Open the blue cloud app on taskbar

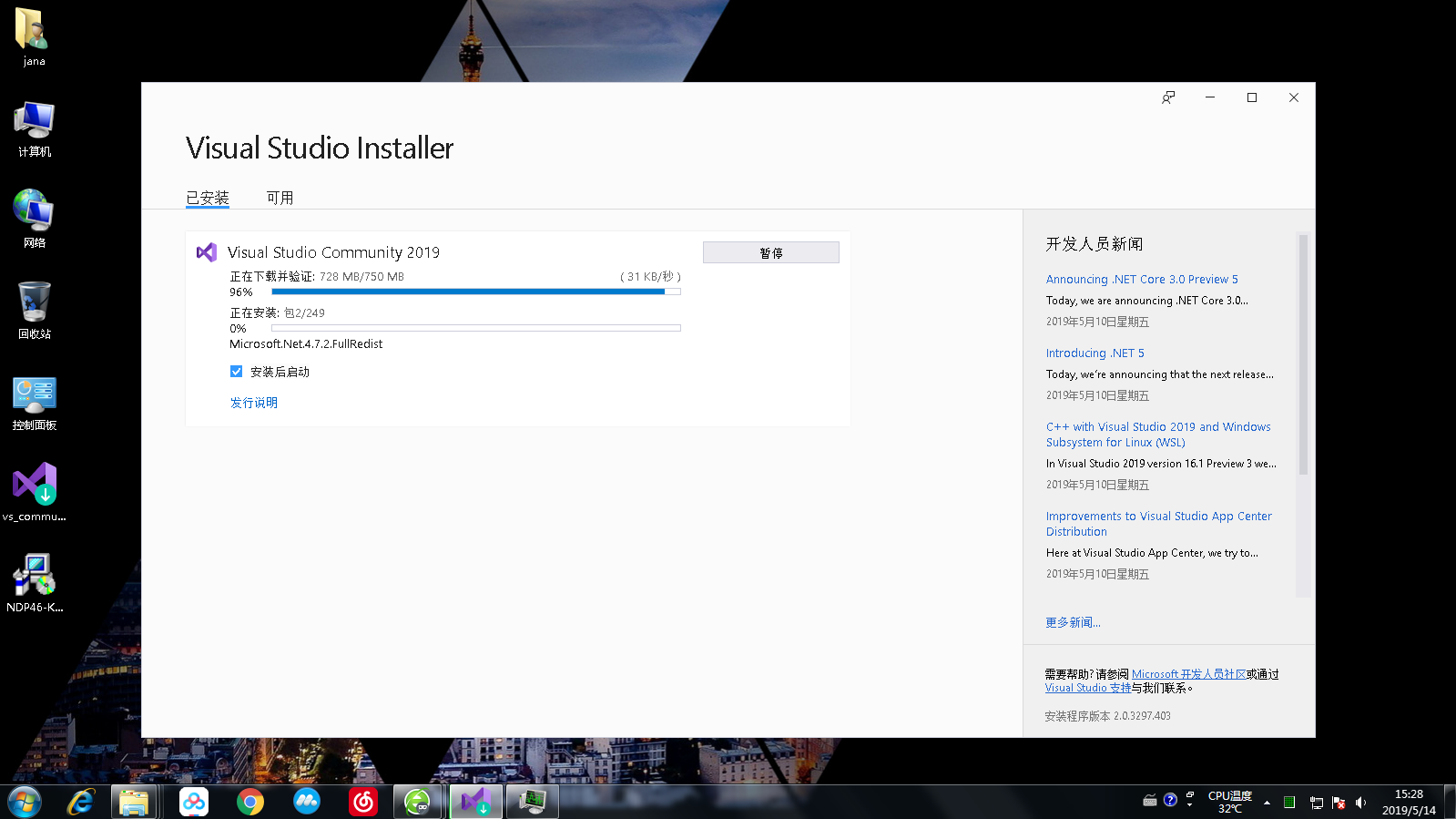tap(307, 802)
